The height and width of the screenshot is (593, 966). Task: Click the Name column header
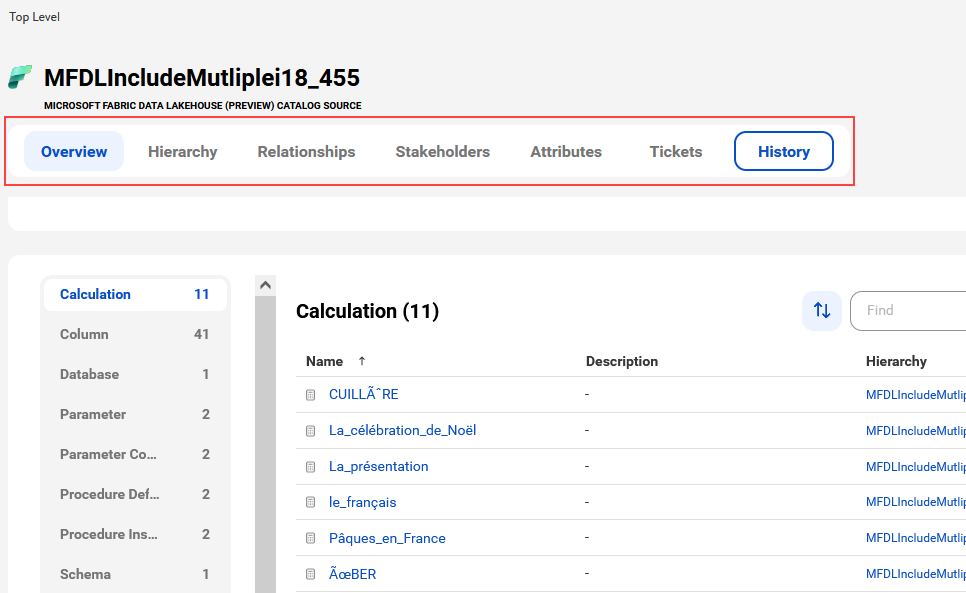tap(324, 361)
